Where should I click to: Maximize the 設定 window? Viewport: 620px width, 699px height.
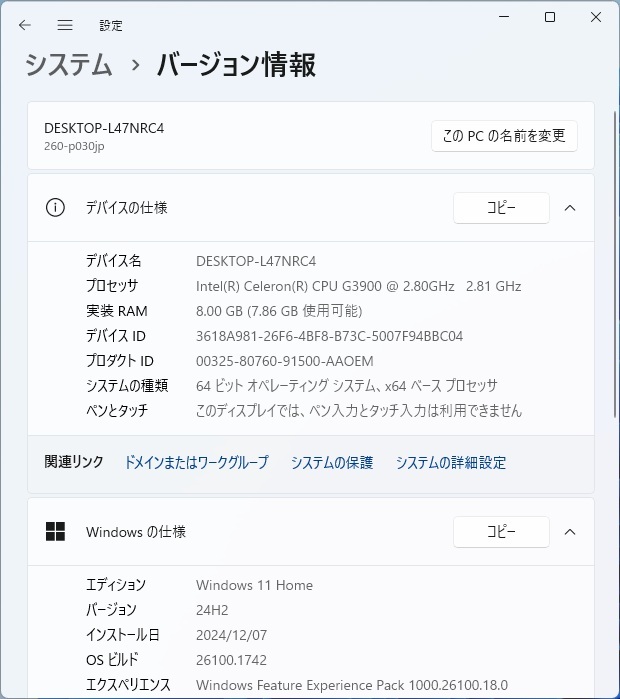tap(550, 17)
